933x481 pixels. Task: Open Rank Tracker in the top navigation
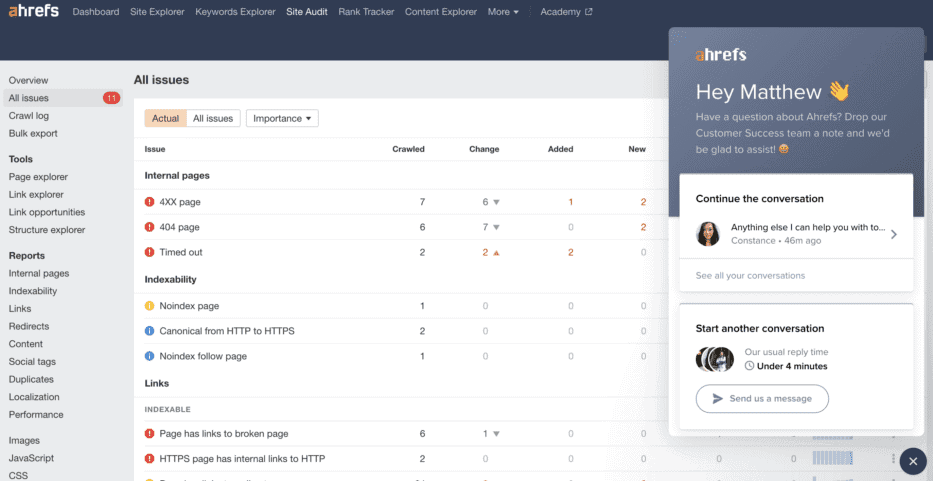tap(367, 12)
